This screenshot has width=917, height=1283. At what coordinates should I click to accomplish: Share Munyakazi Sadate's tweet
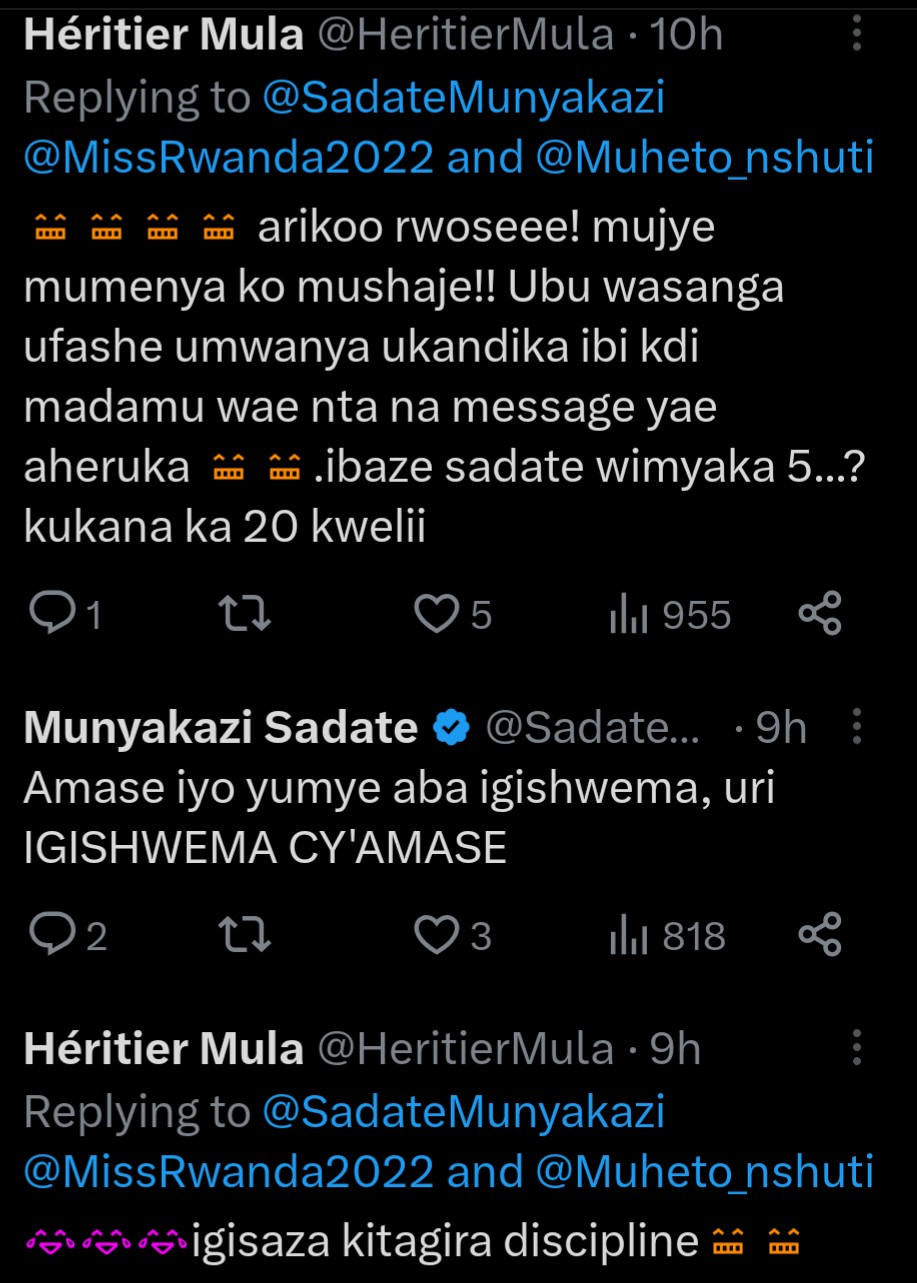(x=820, y=935)
